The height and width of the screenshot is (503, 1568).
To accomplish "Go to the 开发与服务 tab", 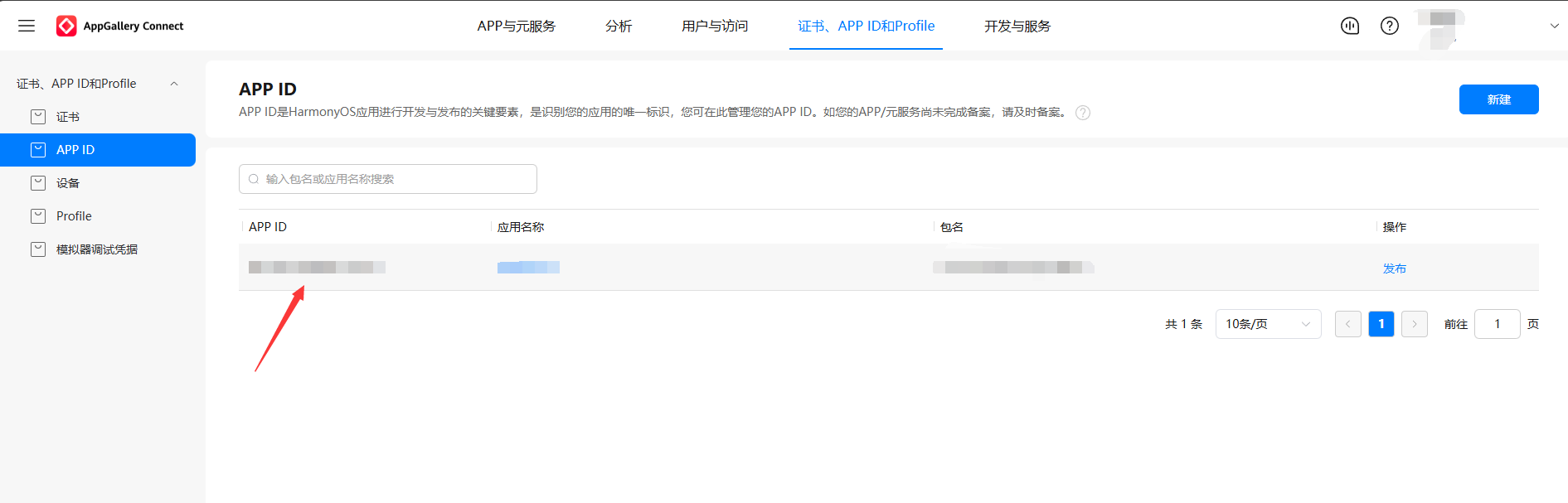I will (1017, 26).
